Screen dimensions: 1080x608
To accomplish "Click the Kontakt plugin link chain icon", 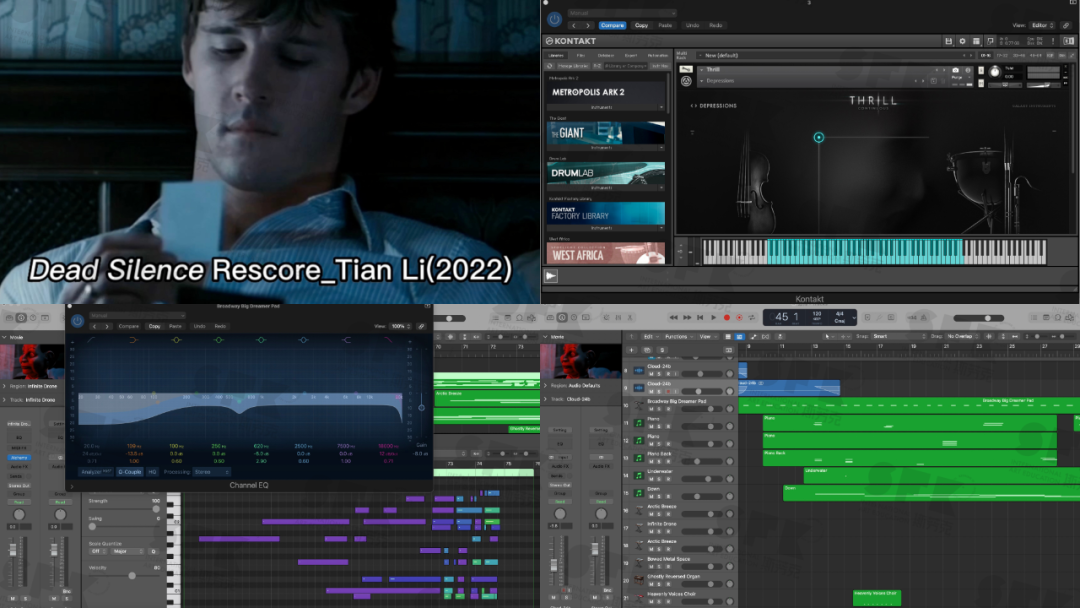I will point(1066,25).
